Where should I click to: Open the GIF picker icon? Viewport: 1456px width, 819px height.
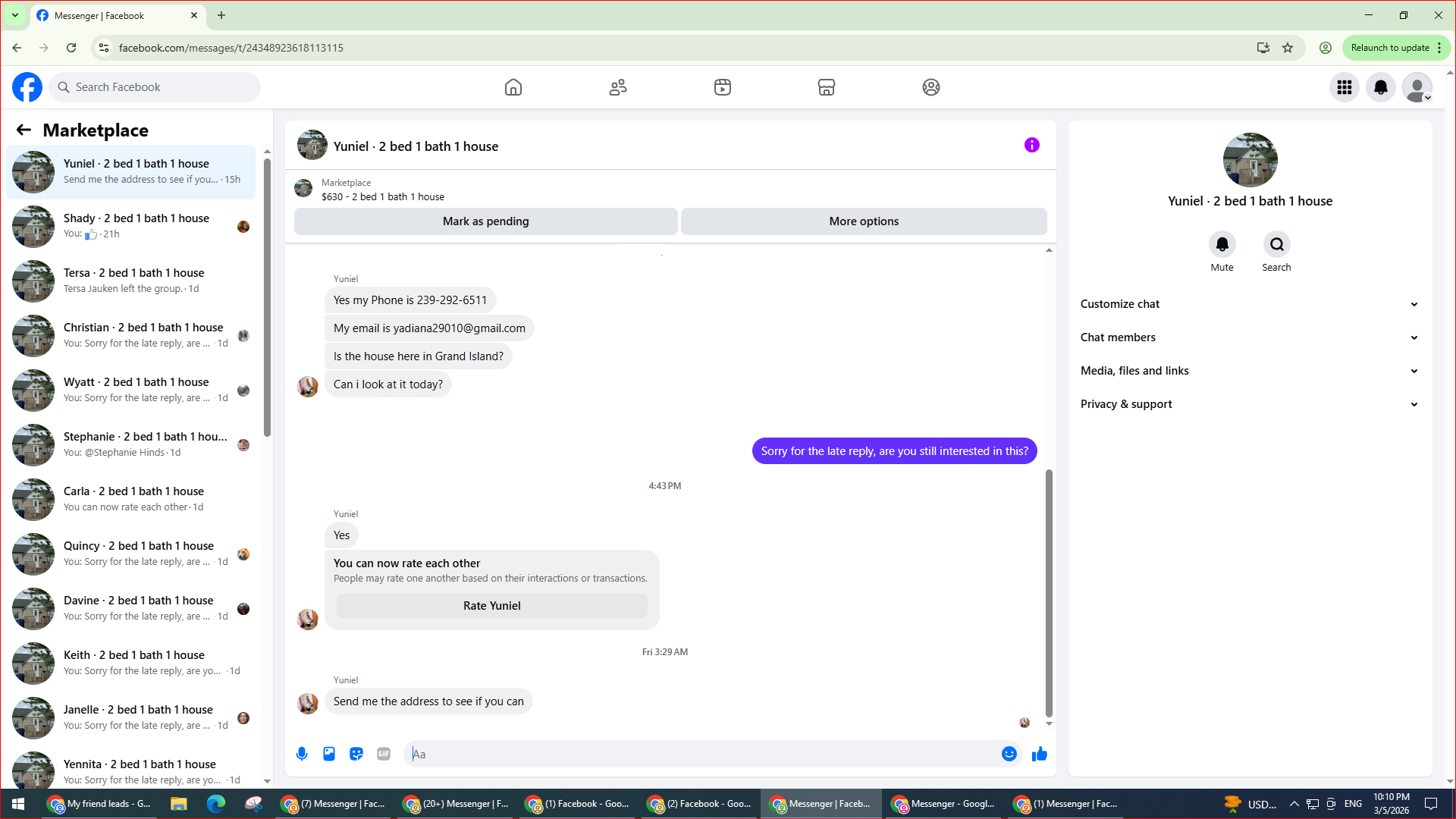(x=384, y=754)
